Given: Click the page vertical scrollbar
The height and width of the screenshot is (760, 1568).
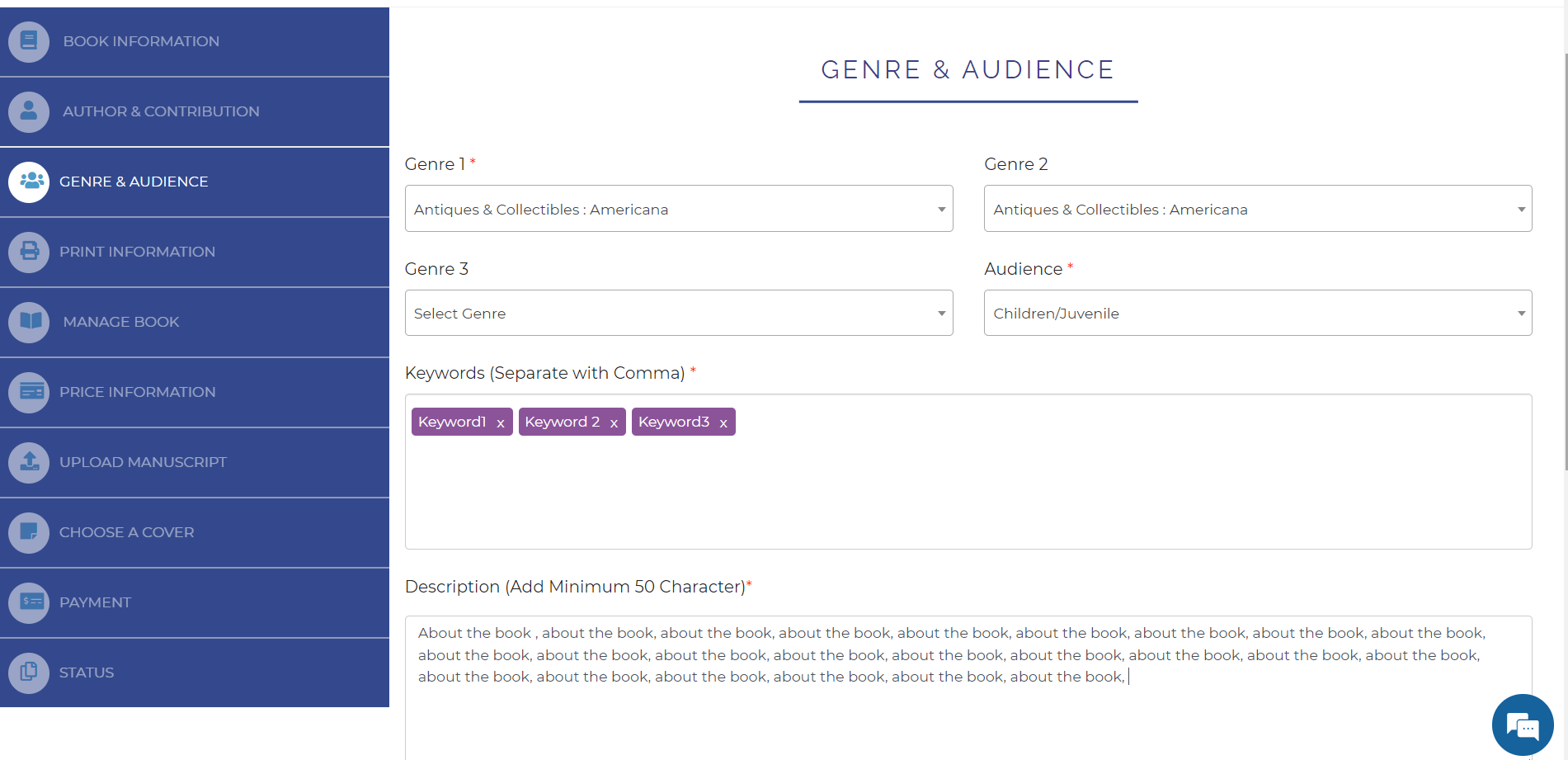Looking at the screenshot, I should [x=1565, y=262].
